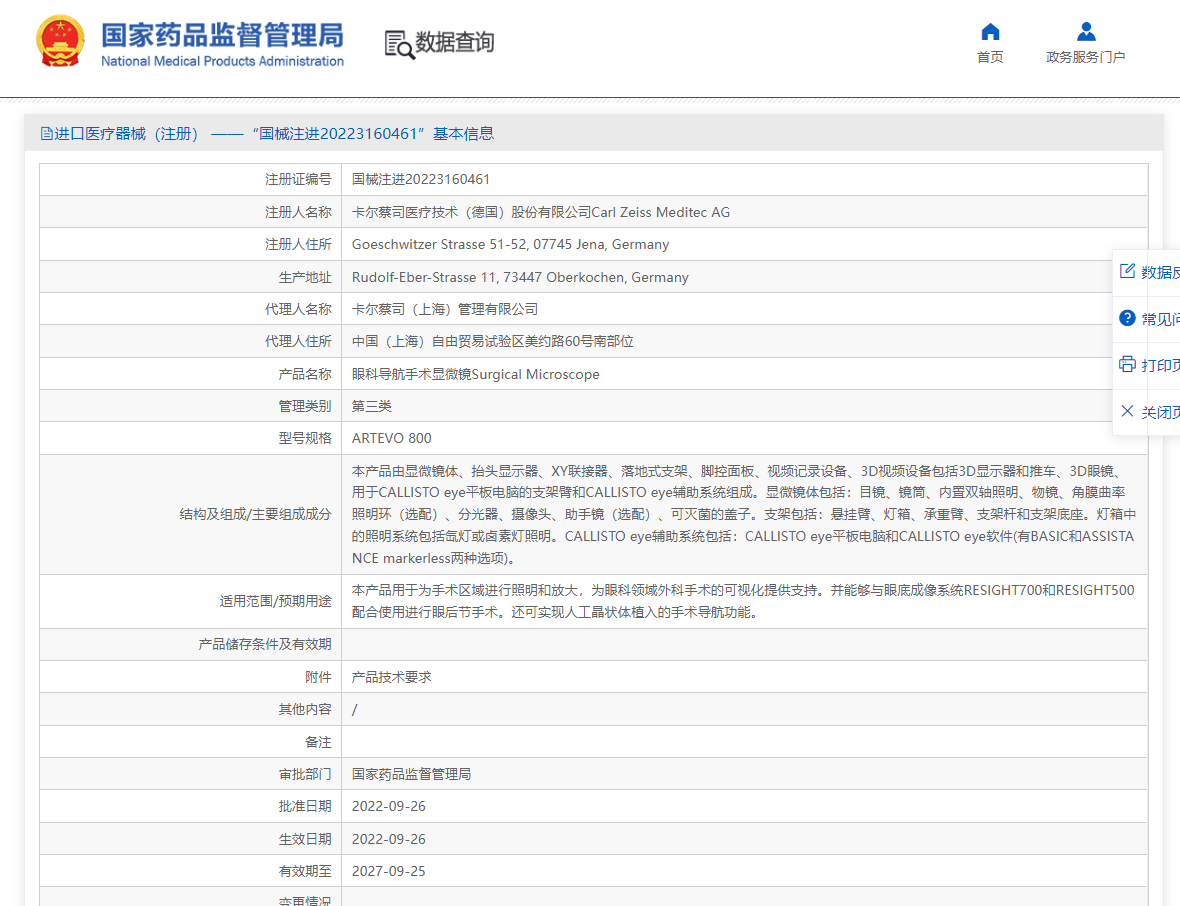
Task: Click the 打印页面 printer icon
Action: (1127, 364)
